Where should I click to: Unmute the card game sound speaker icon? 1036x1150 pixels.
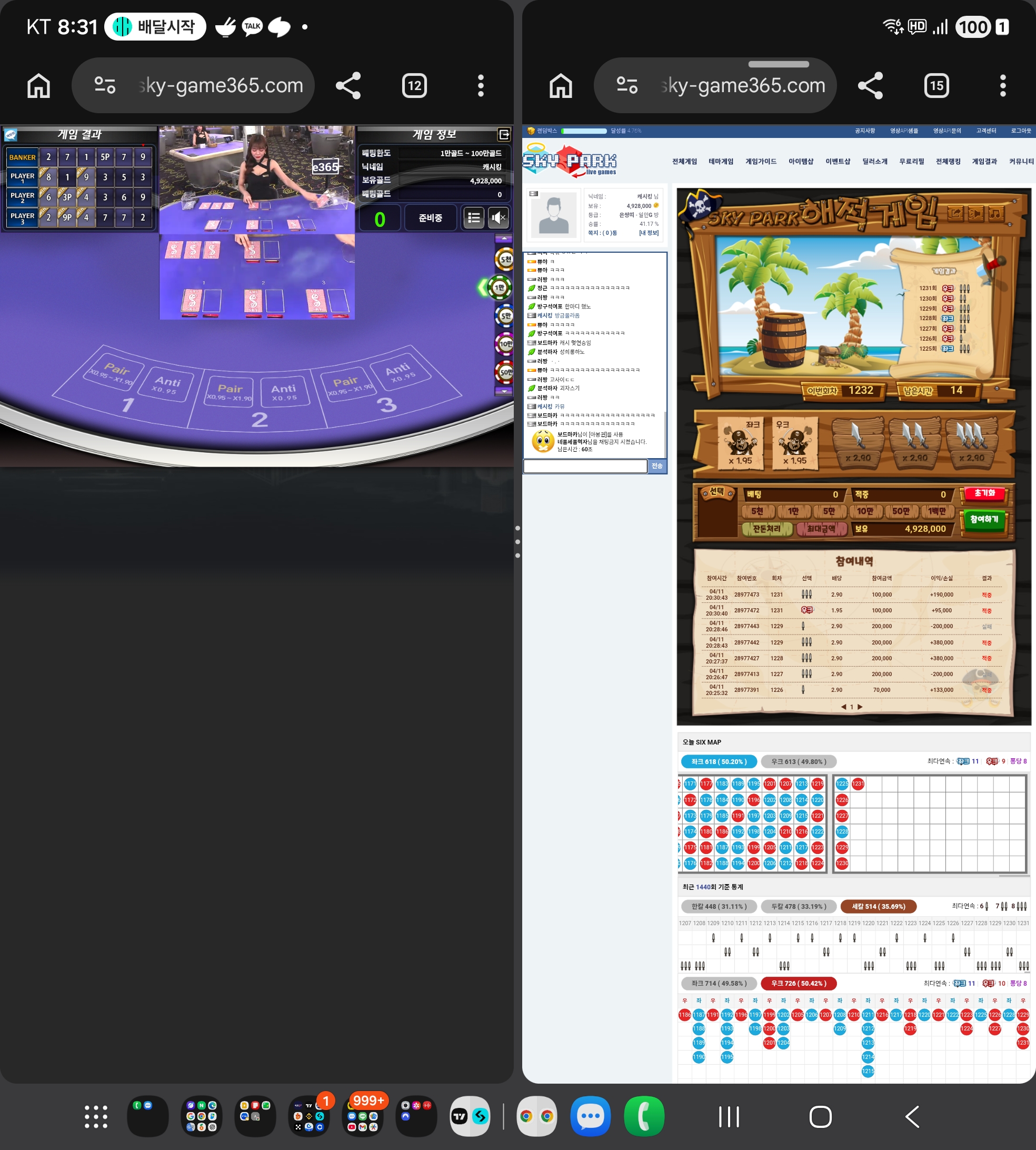pyautogui.click(x=499, y=218)
